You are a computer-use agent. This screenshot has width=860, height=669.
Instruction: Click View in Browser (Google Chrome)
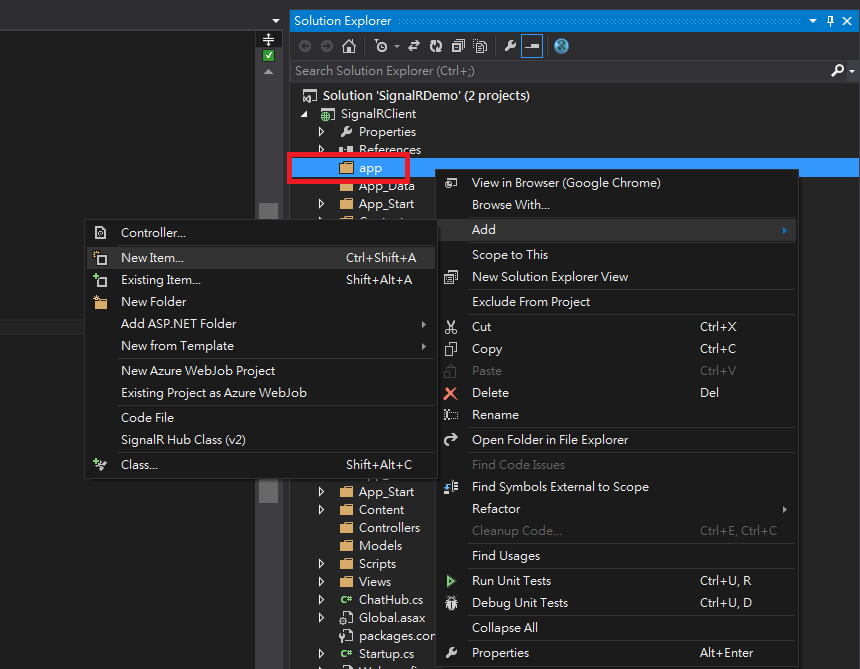click(x=566, y=183)
